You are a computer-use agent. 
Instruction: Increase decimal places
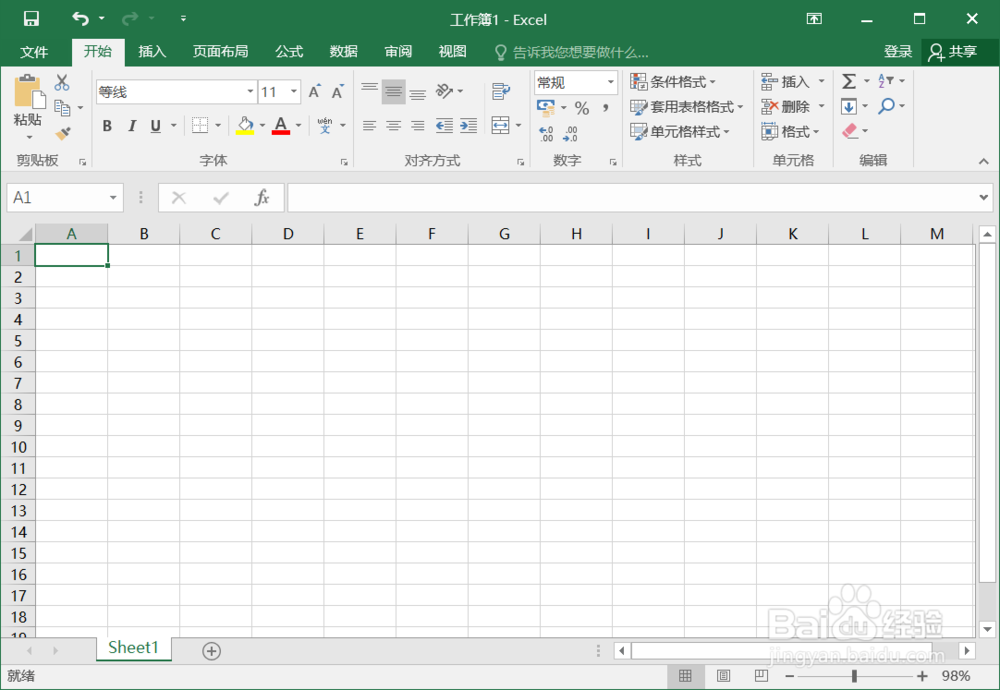tap(547, 133)
